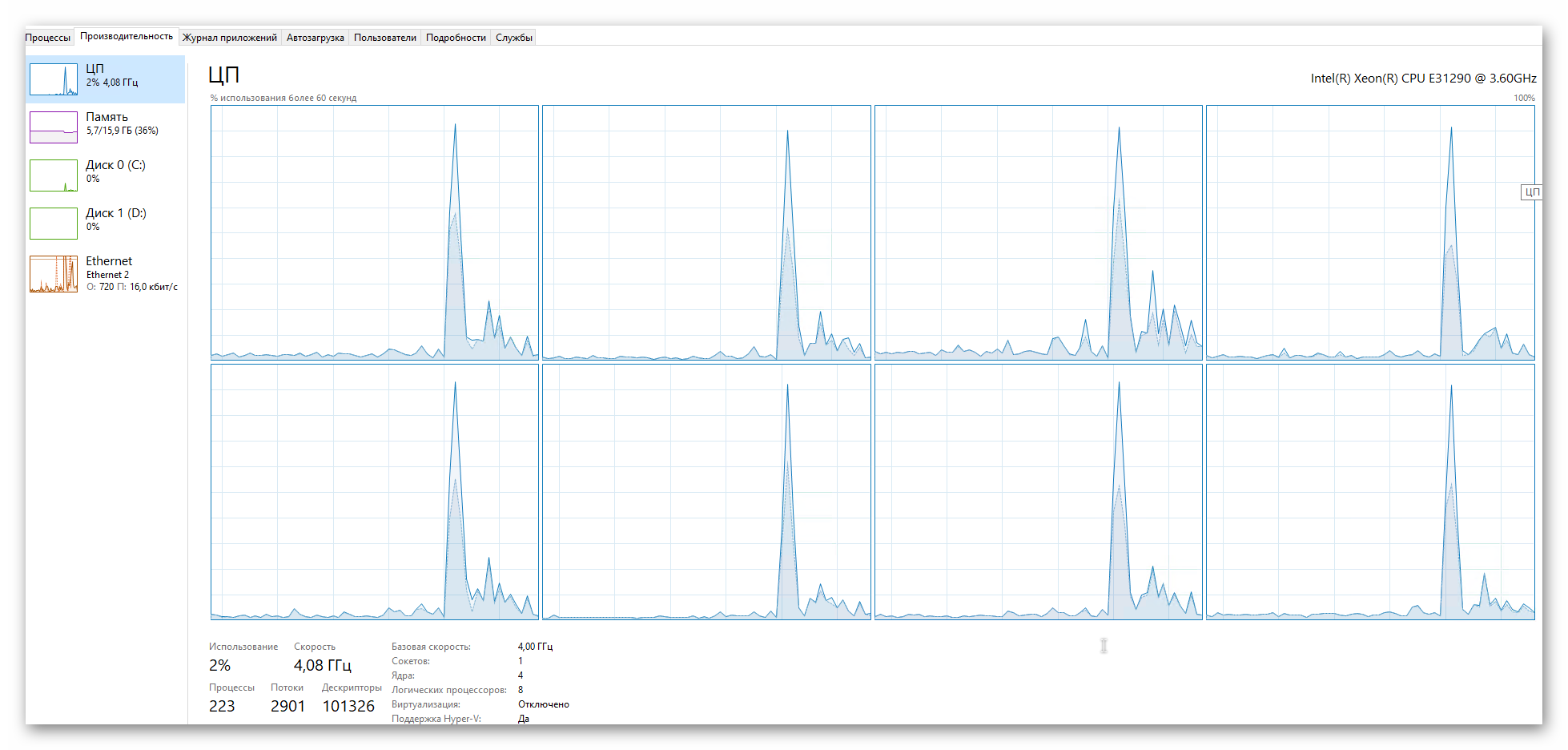
Task: Click the Поддержка Hyper-V label
Action: click(436, 719)
